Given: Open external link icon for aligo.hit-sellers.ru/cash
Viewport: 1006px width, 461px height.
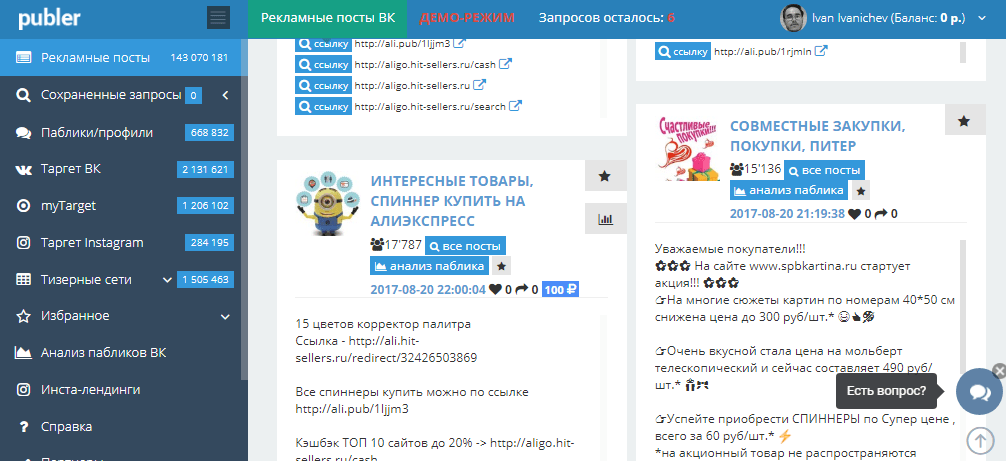Looking at the screenshot, I should [506, 64].
